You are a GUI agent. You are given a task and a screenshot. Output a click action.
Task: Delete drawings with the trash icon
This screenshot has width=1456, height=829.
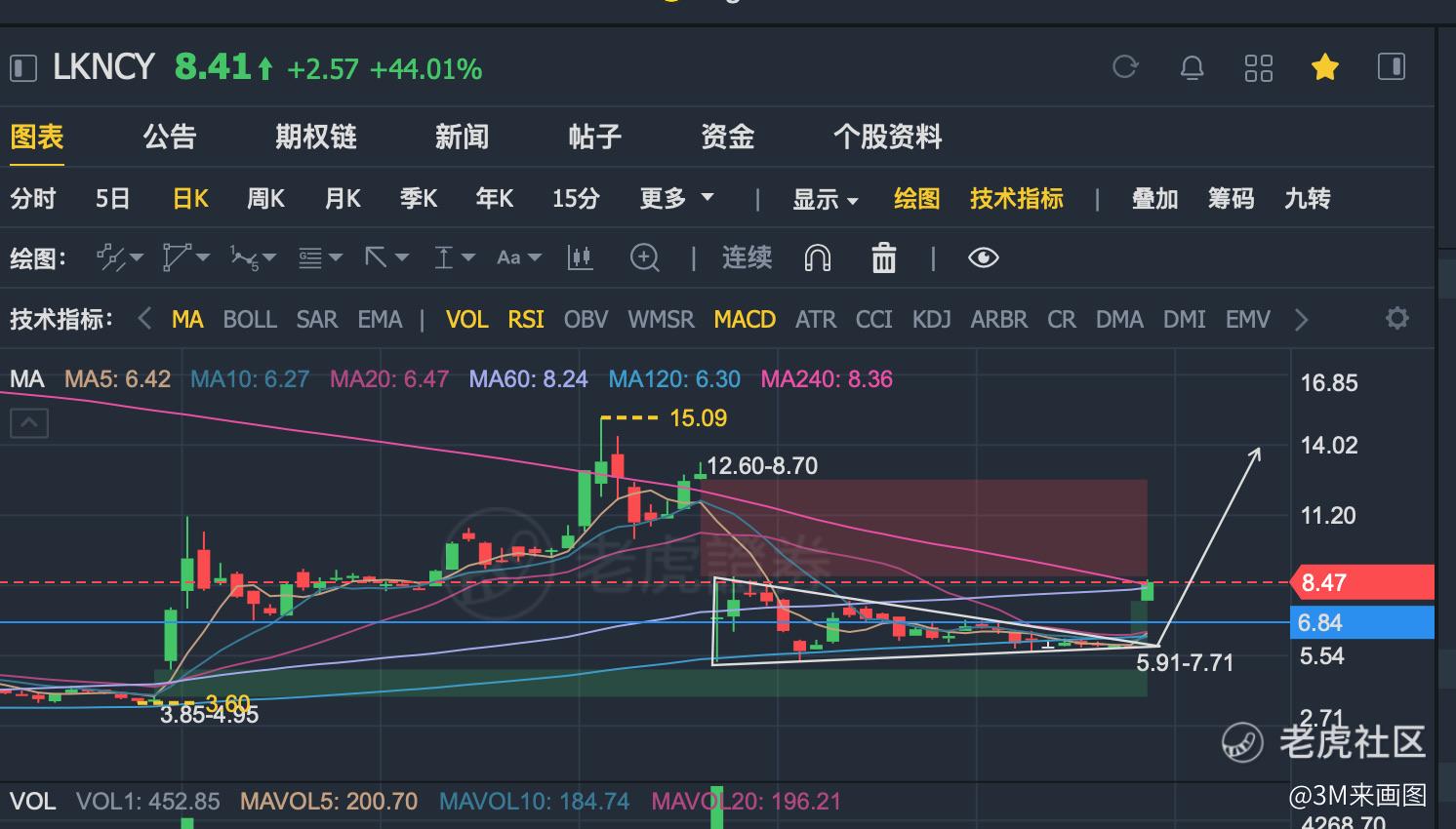[883, 257]
